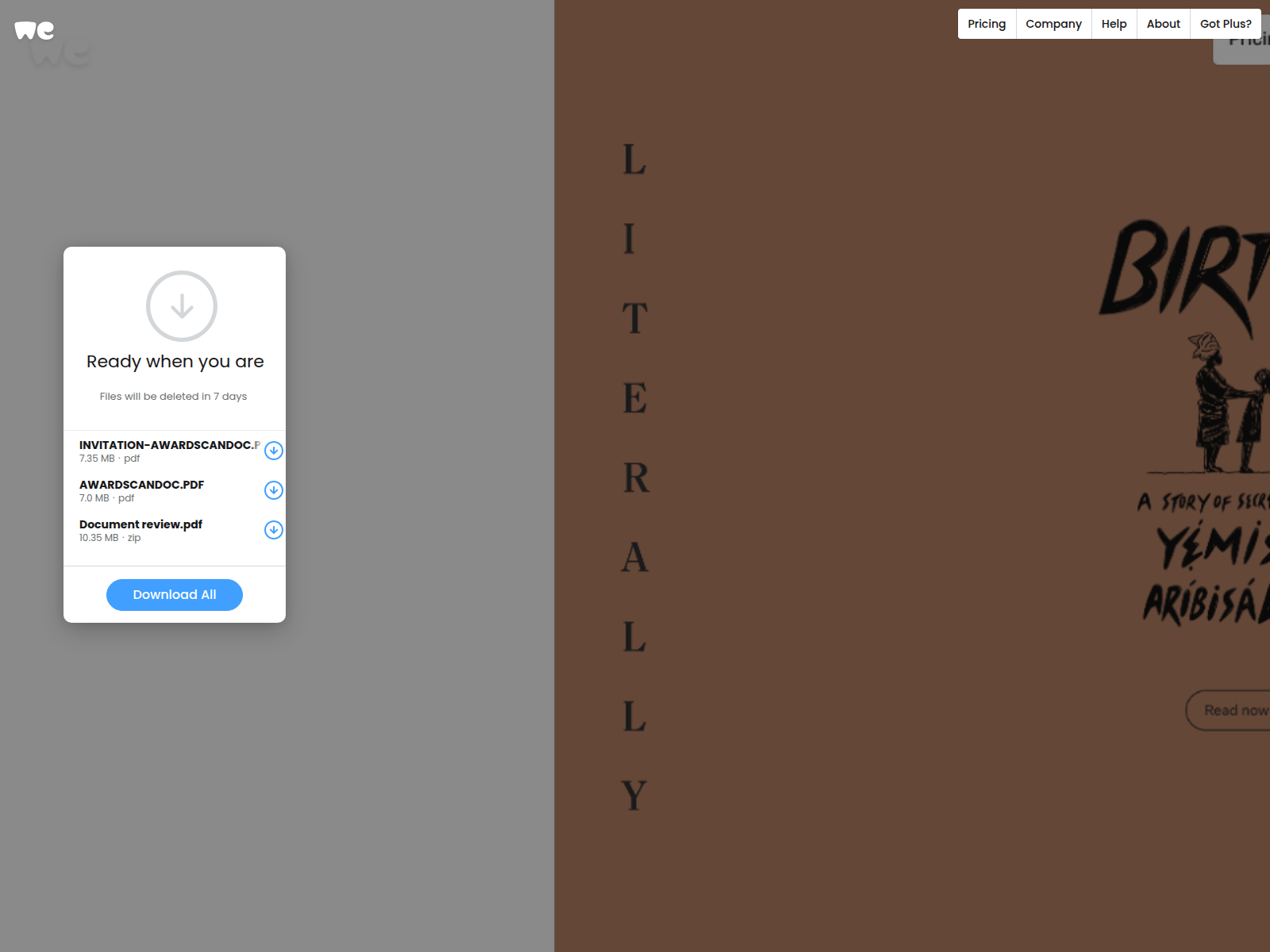The image size is (1270, 952).
Task: Click the large circular download arrow
Action: tap(182, 306)
